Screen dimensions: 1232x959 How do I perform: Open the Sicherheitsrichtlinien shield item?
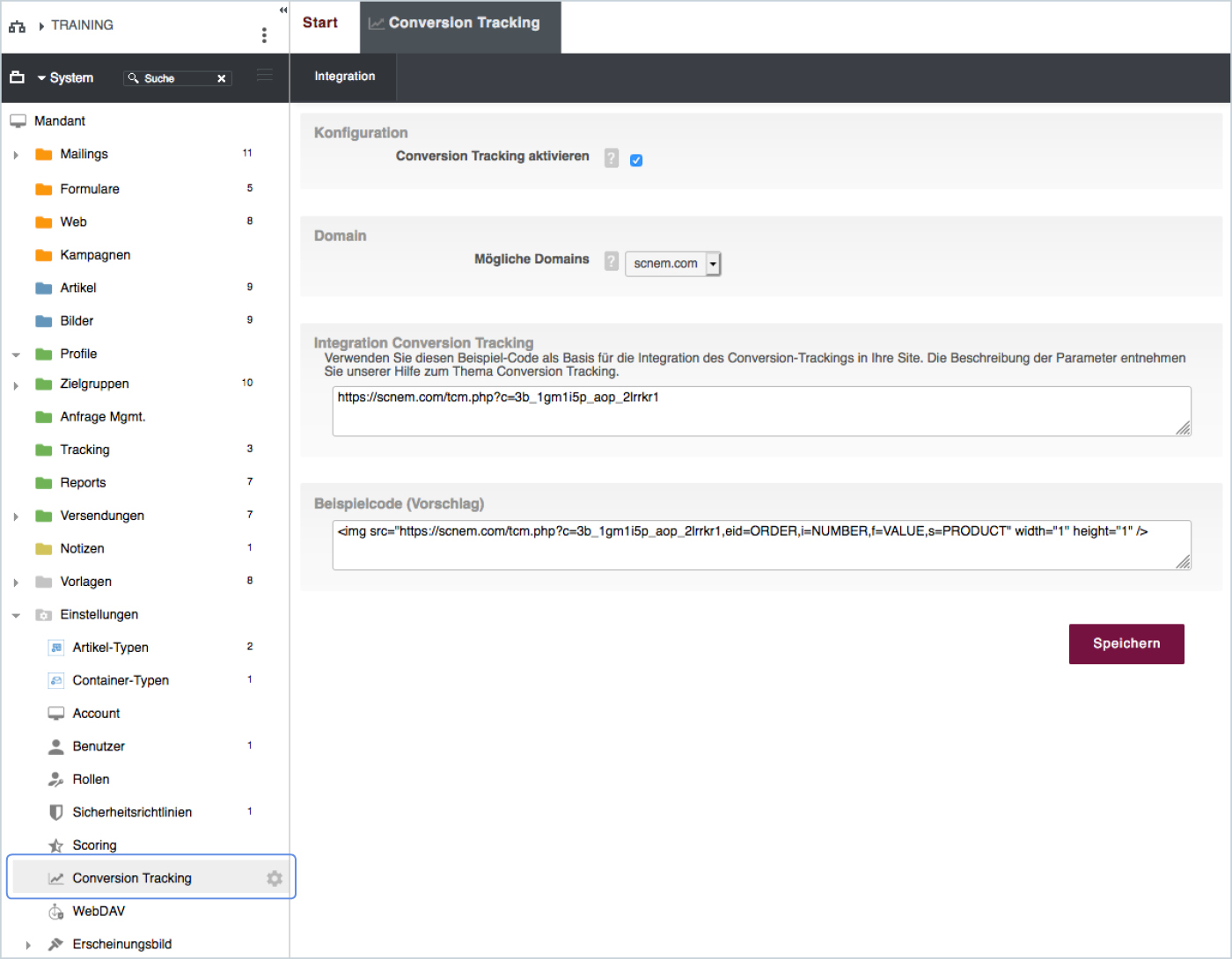pyautogui.click(x=132, y=812)
